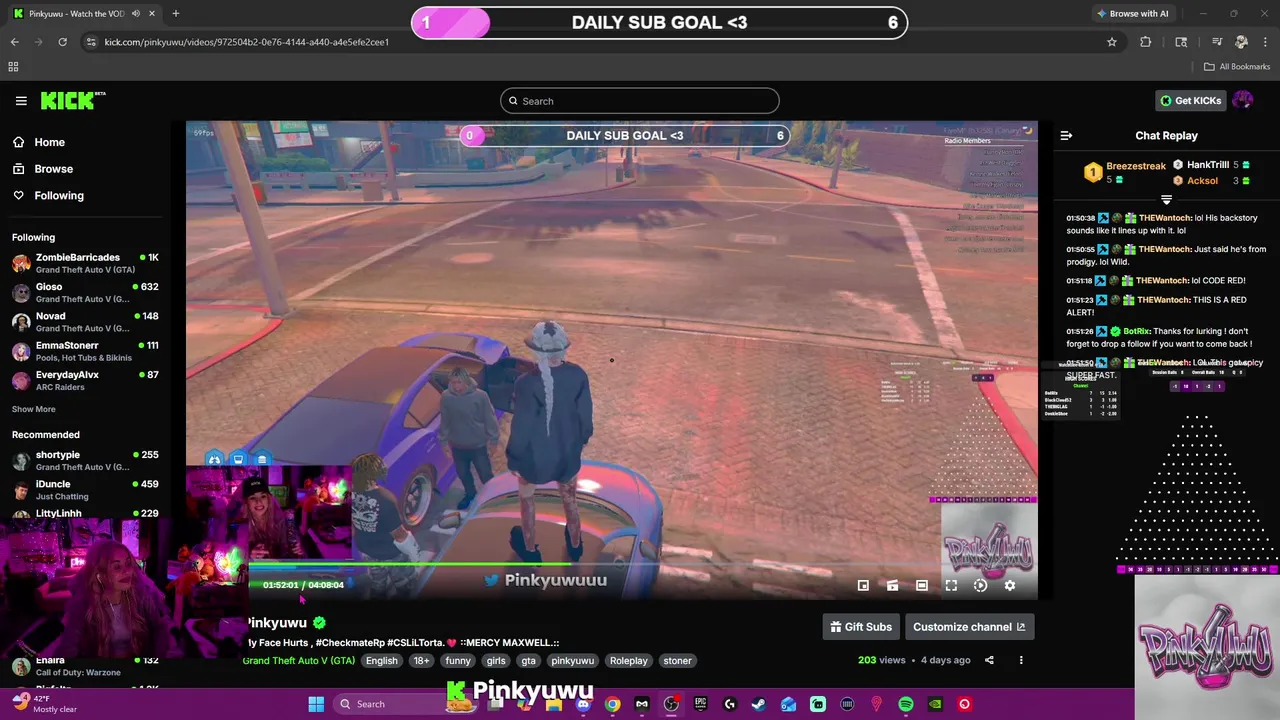Click the stoner tag
The image size is (1280, 720).
(x=677, y=661)
